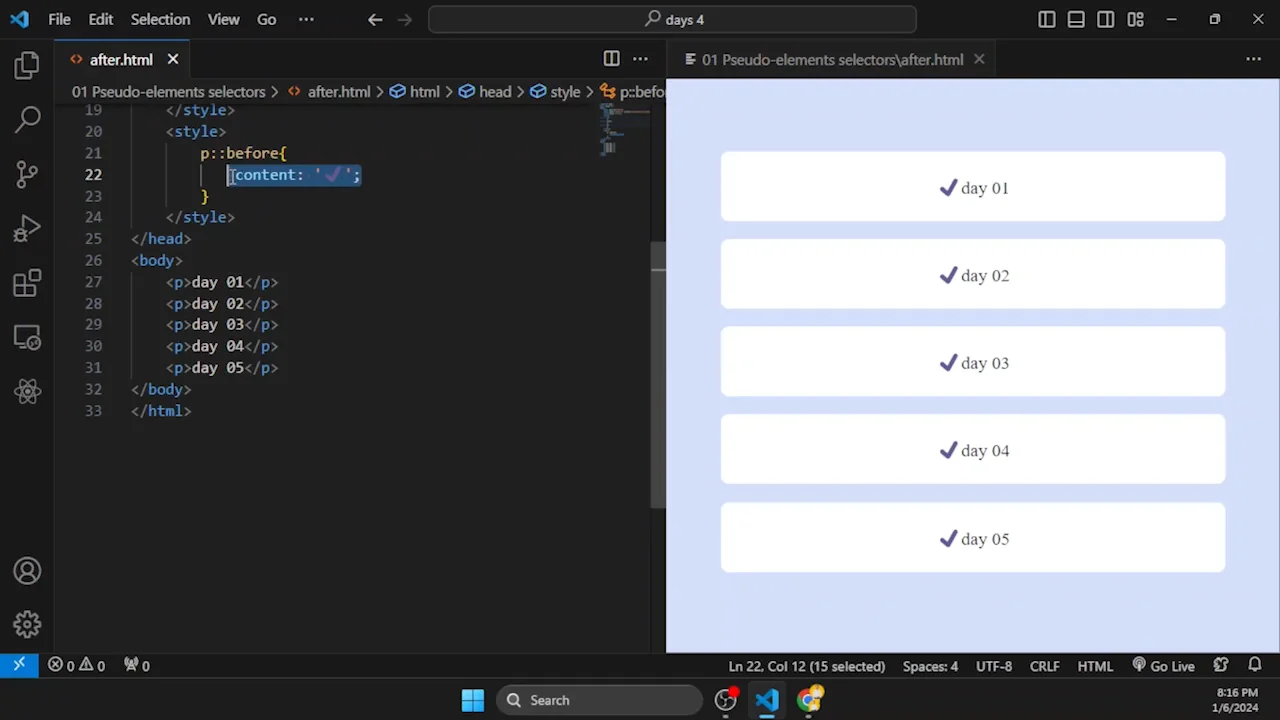
Task: Open the Customize Layout control
Action: [x=1135, y=19]
